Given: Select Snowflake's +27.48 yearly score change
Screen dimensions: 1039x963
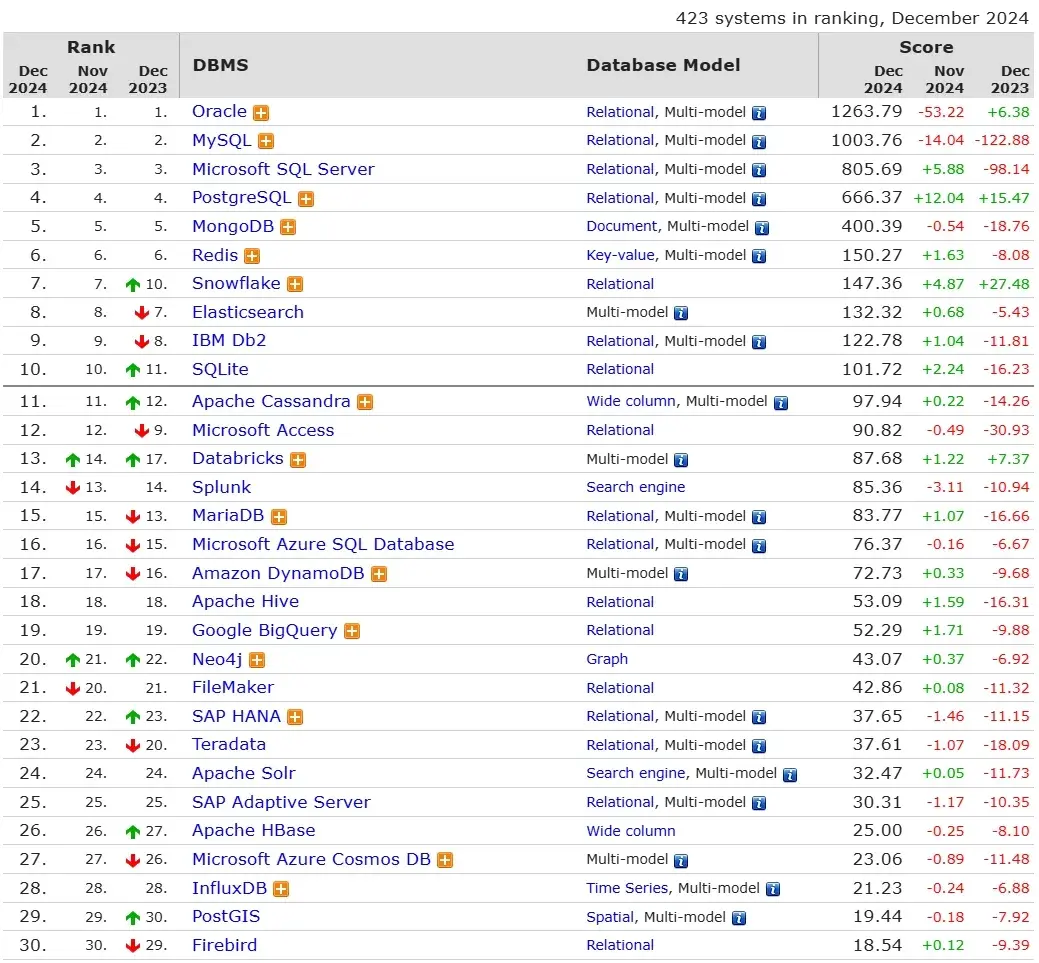Looking at the screenshot, I should (1004, 284).
